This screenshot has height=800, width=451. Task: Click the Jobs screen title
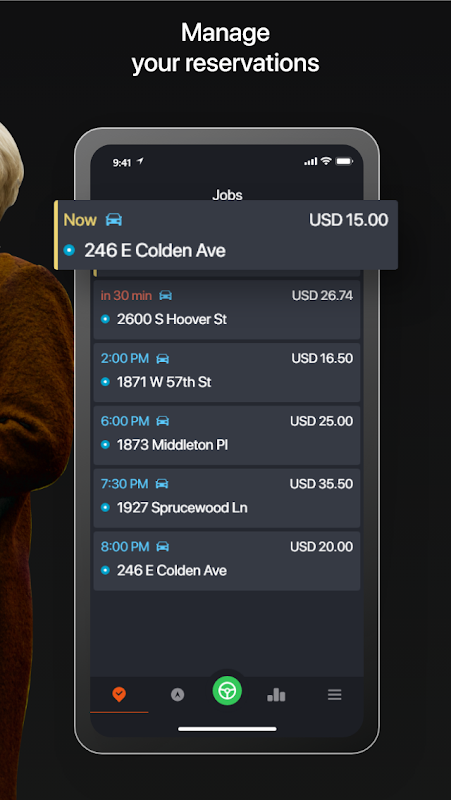pyautogui.click(x=227, y=194)
